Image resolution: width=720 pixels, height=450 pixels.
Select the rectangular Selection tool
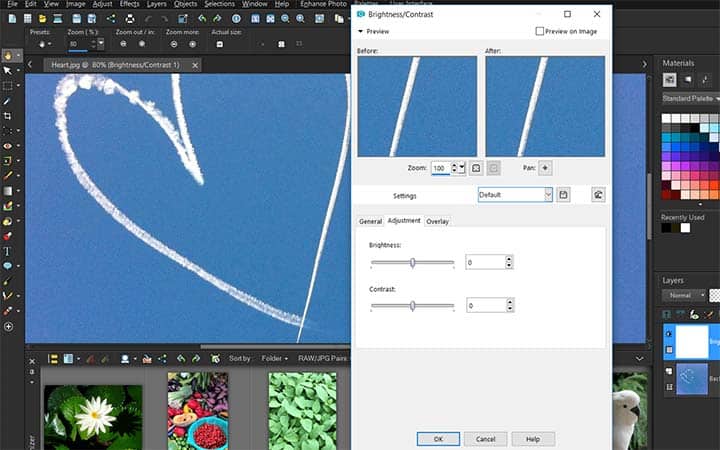[8, 86]
